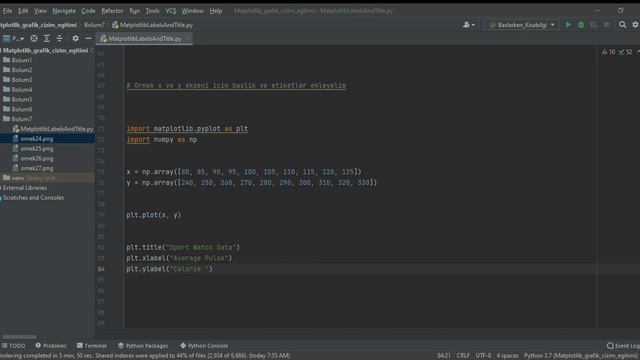Select ornek24.png in the project tree

[37, 139]
